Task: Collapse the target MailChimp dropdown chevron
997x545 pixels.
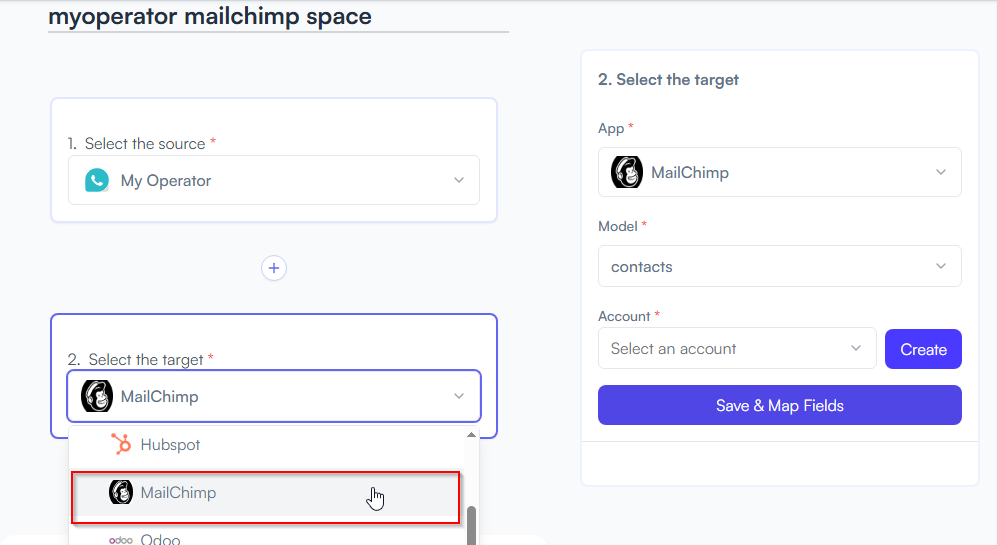Action: [458, 396]
